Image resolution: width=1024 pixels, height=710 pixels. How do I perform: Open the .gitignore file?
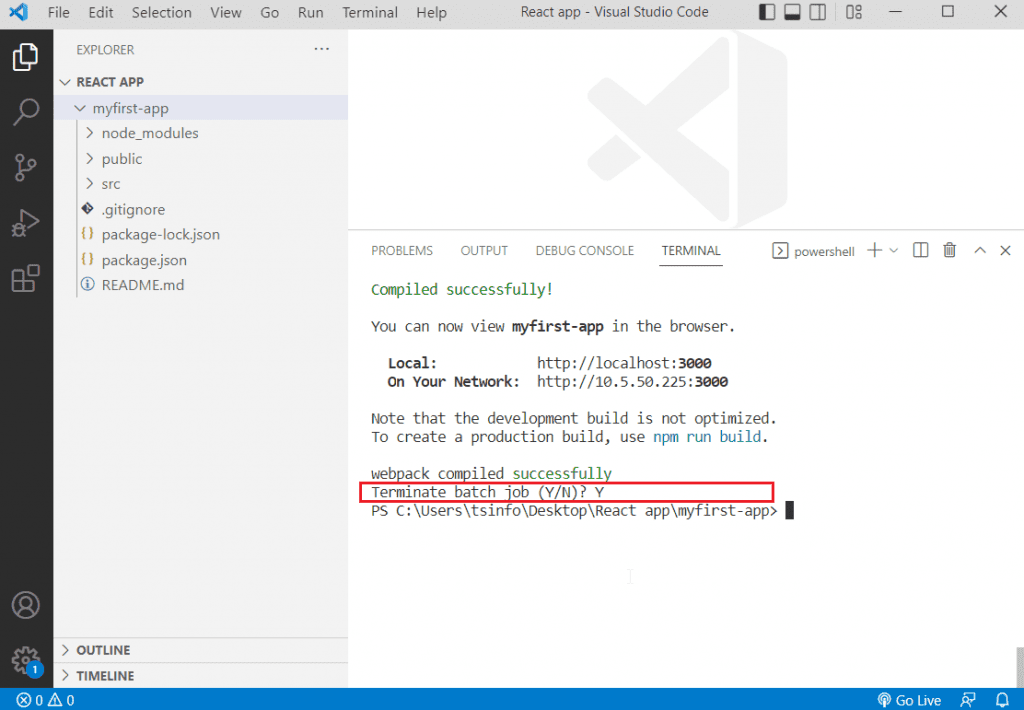tap(200, 210)
